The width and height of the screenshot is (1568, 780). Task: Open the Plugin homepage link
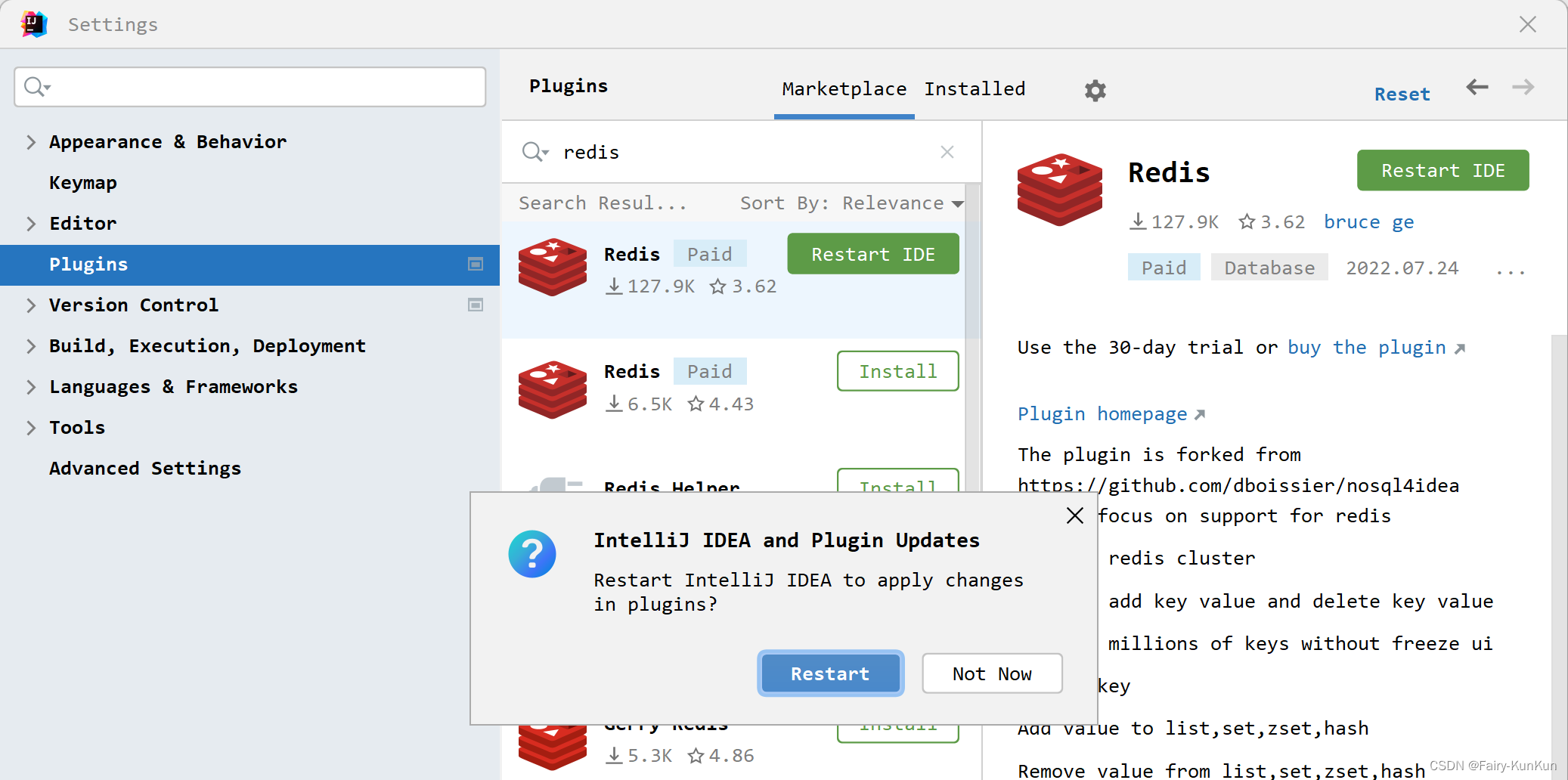click(1111, 414)
